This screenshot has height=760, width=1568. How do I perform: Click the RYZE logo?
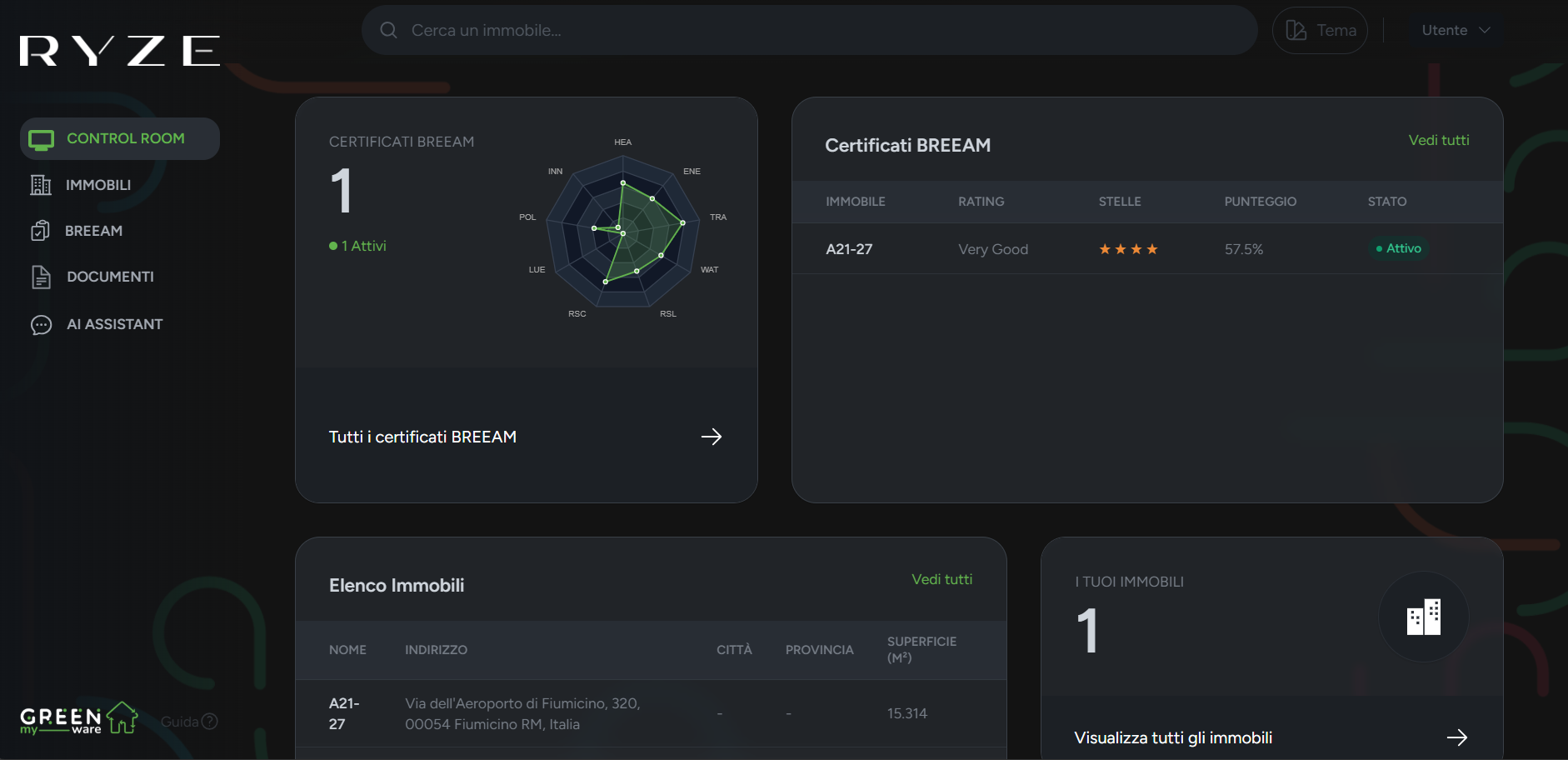coord(120,51)
